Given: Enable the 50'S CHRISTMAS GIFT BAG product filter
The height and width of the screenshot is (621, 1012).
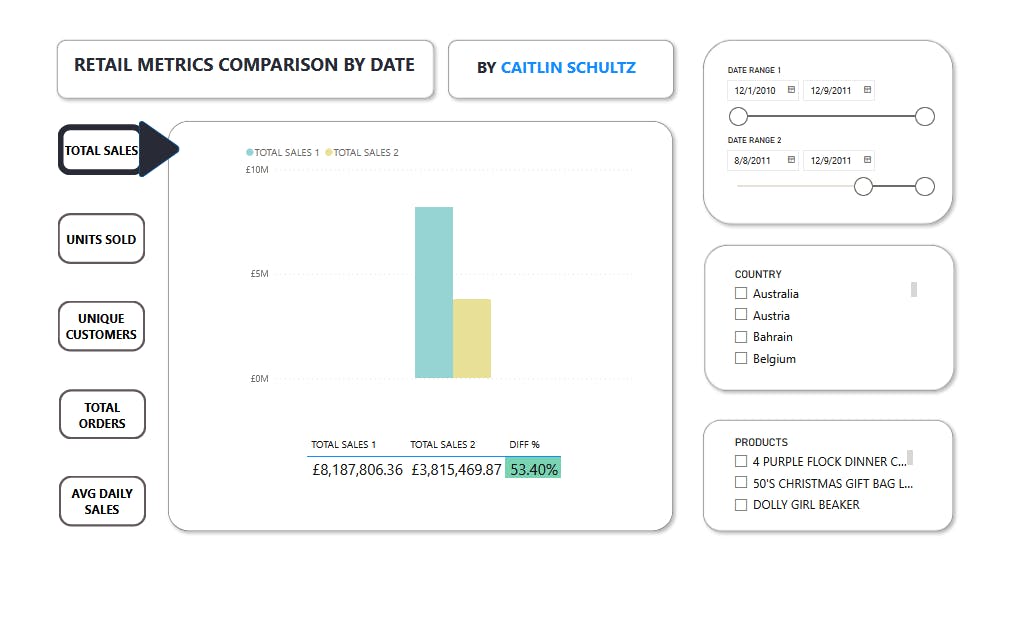Looking at the screenshot, I should (x=740, y=482).
